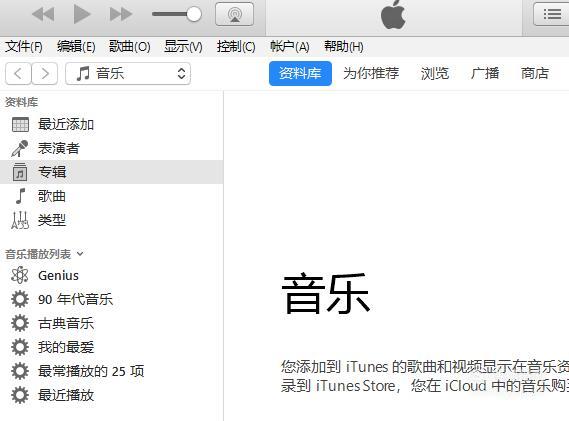Click the gear icon for 最常播放的 25 项

coord(20,371)
